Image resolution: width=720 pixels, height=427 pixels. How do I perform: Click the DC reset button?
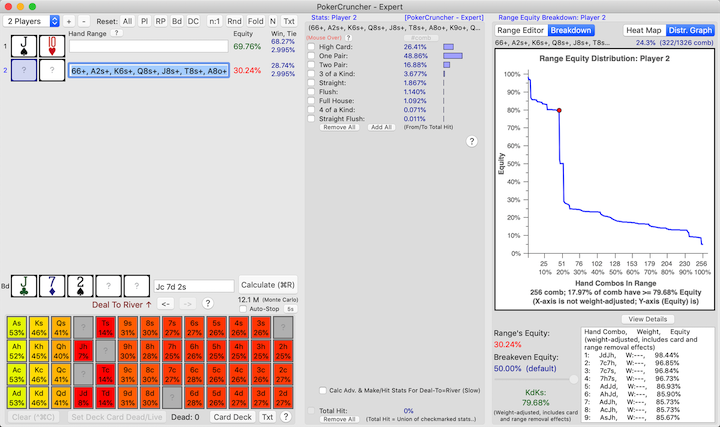(193, 21)
